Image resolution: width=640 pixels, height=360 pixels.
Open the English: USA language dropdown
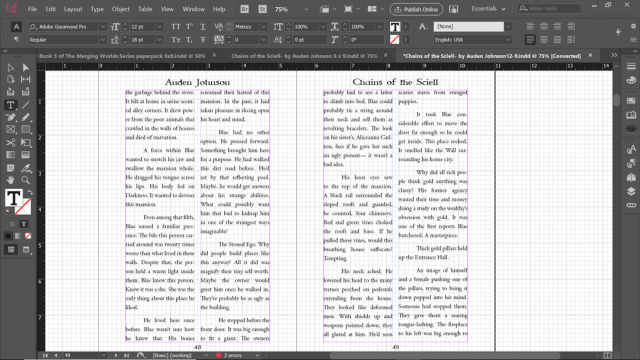tap(473, 40)
